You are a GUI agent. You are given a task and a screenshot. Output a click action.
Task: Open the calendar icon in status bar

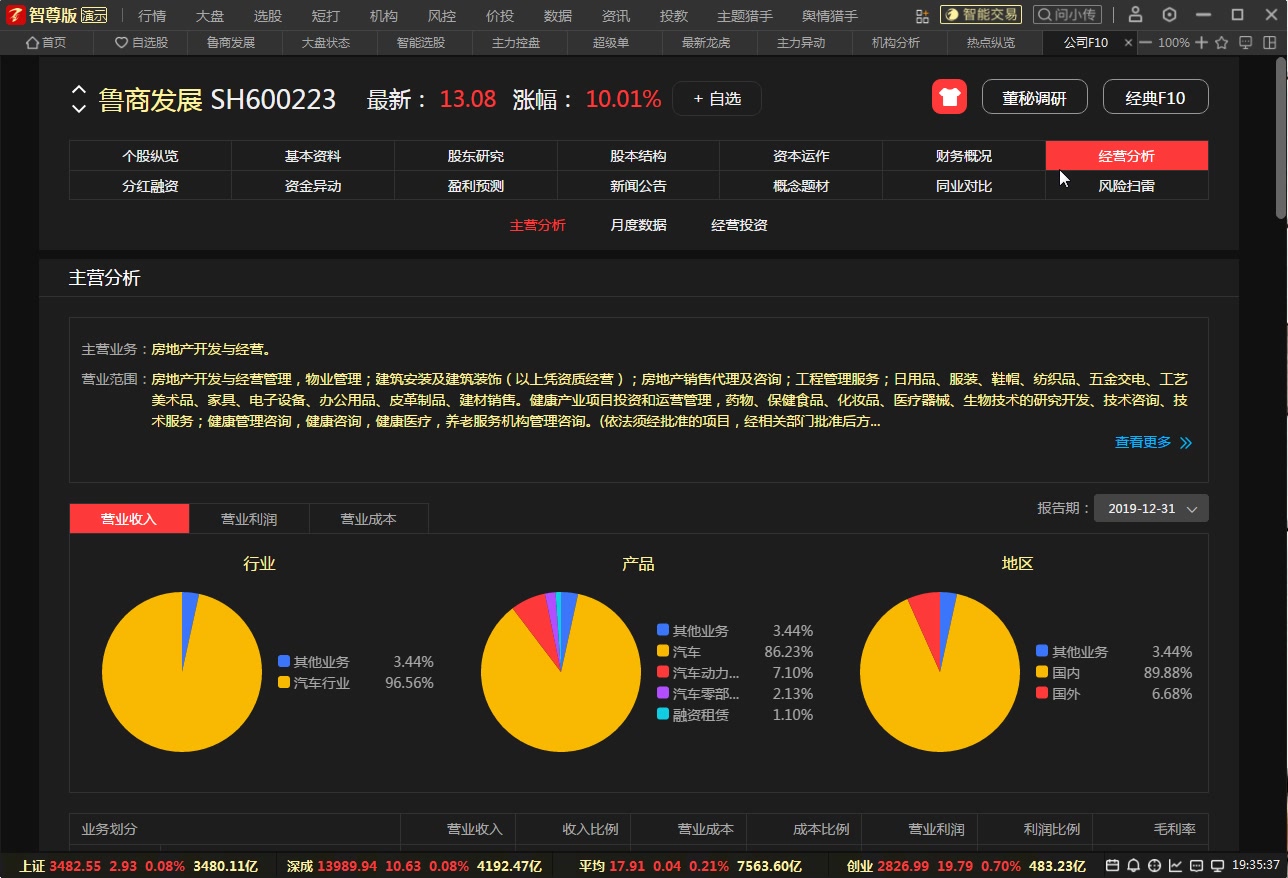[x=1113, y=866]
